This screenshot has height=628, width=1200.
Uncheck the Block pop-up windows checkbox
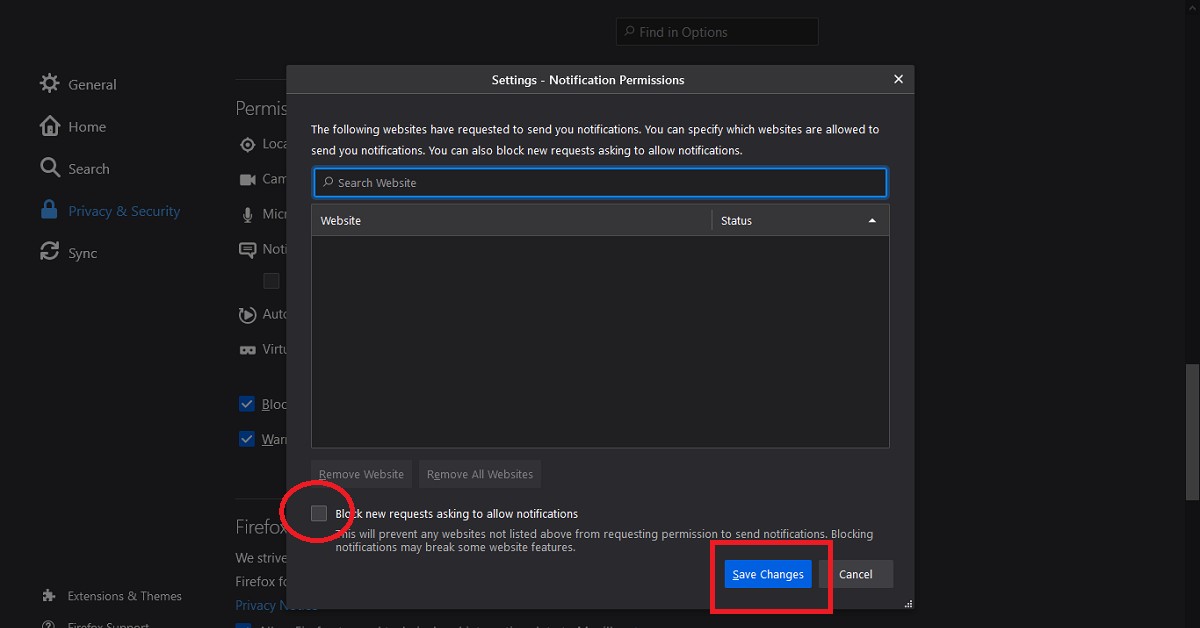point(247,404)
